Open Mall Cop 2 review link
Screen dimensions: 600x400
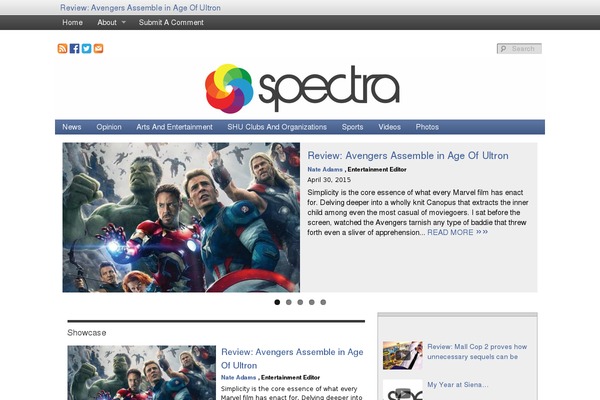[477, 351]
